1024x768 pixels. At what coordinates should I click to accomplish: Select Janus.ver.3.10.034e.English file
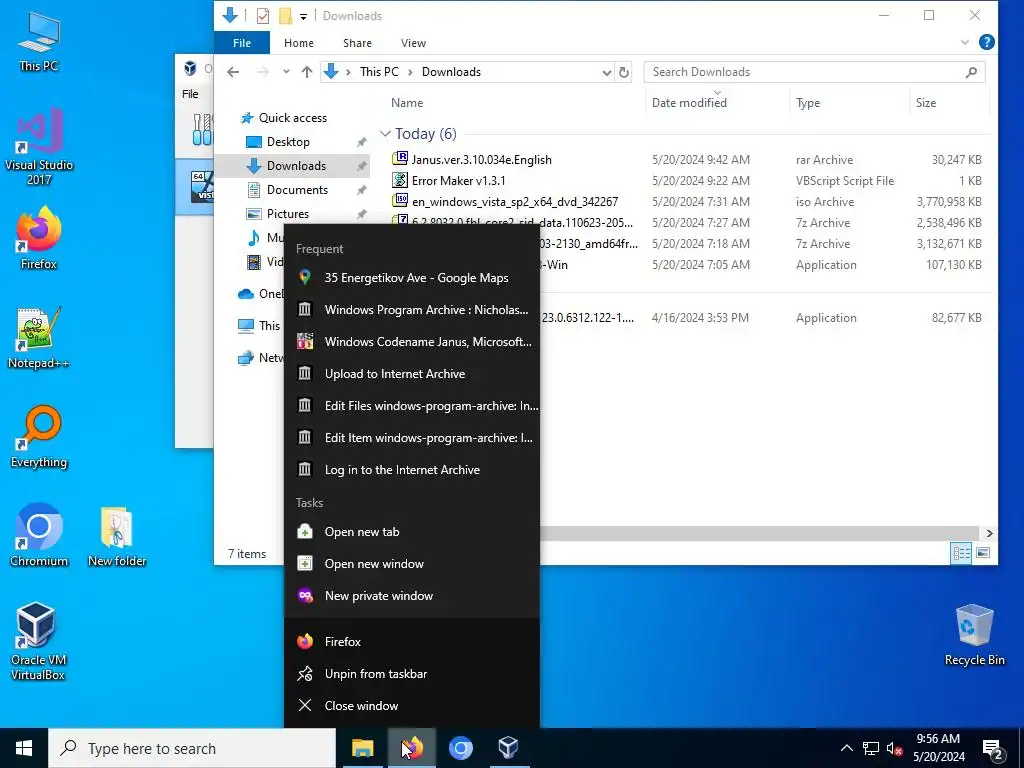481,159
